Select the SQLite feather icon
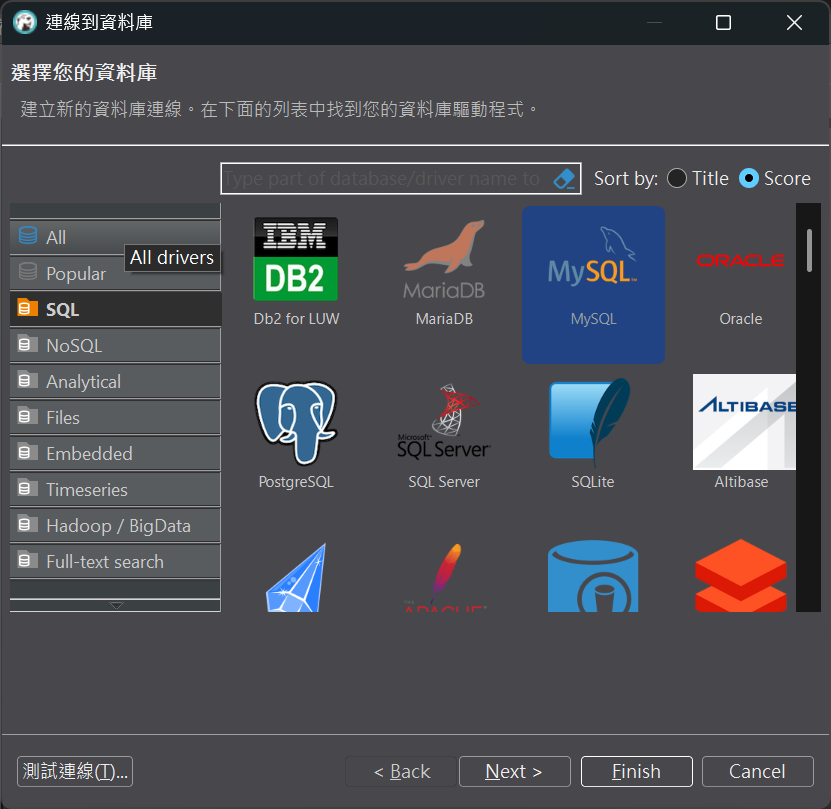Screen dimensions: 831x809 [590, 422]
